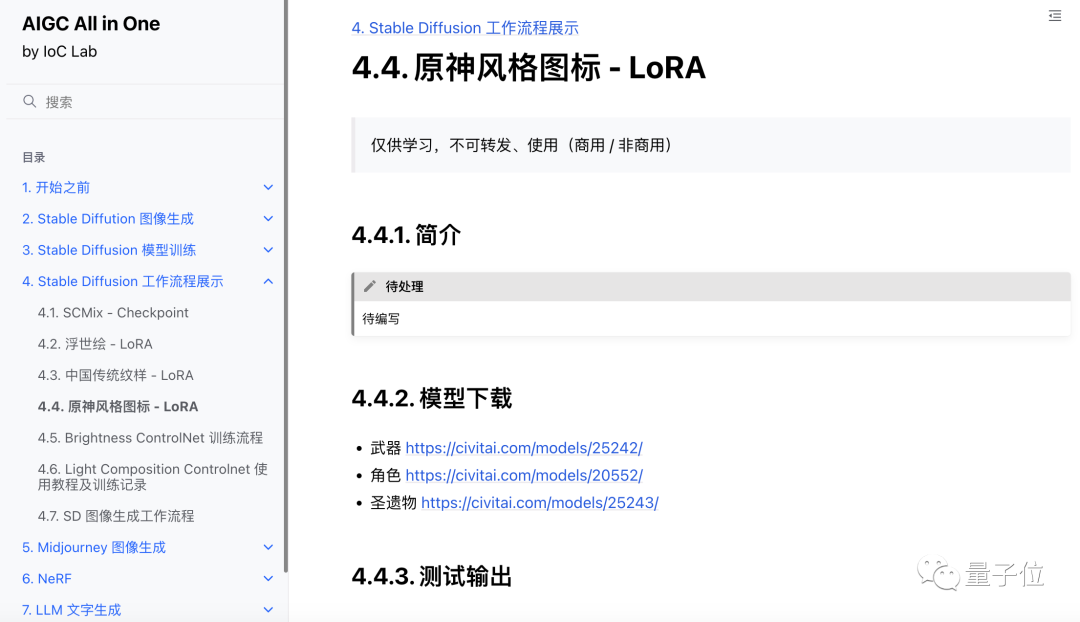
Task: Click the search magnifier icon
Action: coord(30,102)
